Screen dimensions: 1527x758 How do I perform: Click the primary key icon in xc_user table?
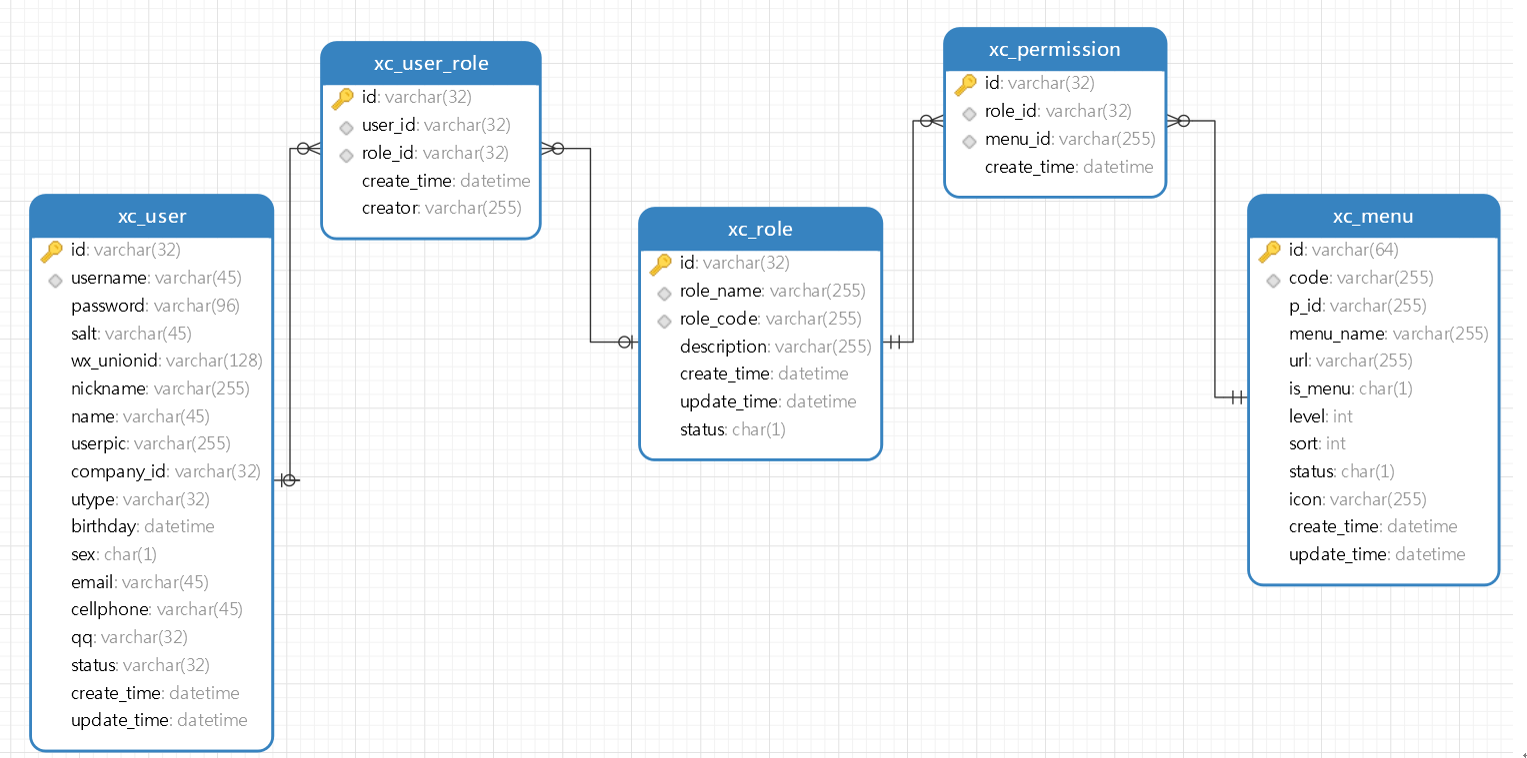click(52, 250)
